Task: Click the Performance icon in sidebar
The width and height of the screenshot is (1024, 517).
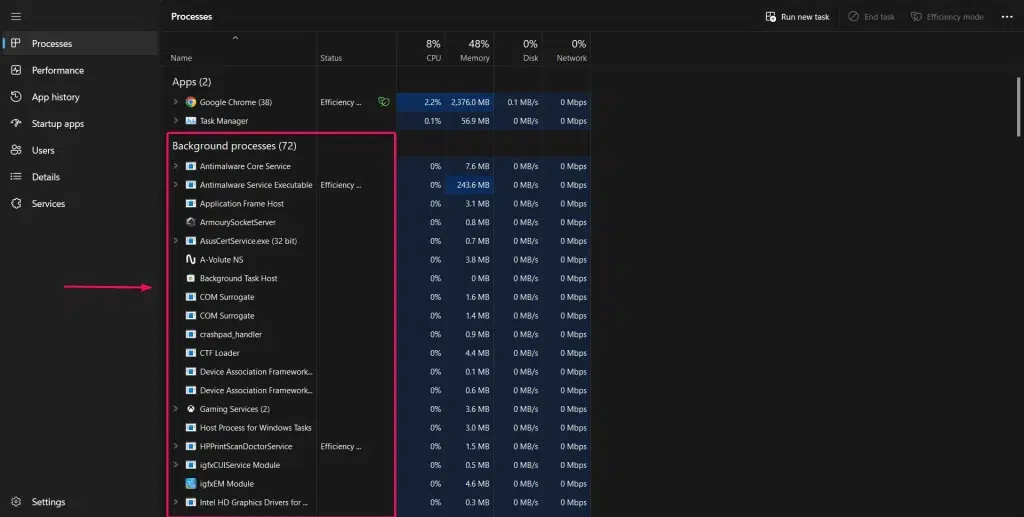Action: 16,70
